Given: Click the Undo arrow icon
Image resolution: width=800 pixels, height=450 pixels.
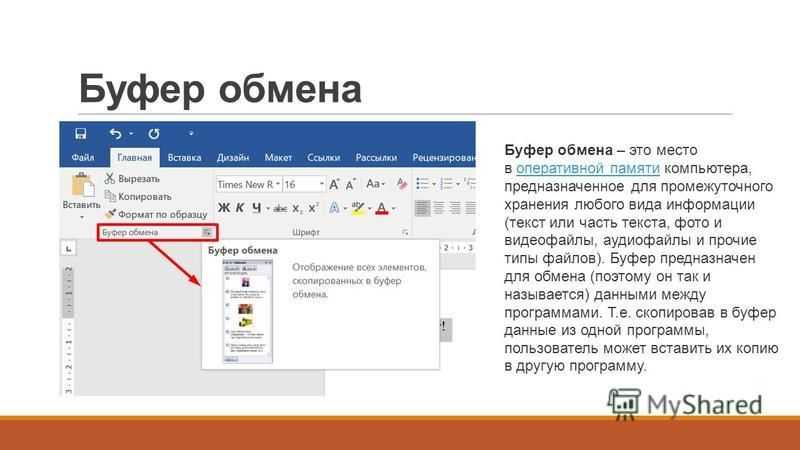Looking at the screenshot, I should (115, 134).
